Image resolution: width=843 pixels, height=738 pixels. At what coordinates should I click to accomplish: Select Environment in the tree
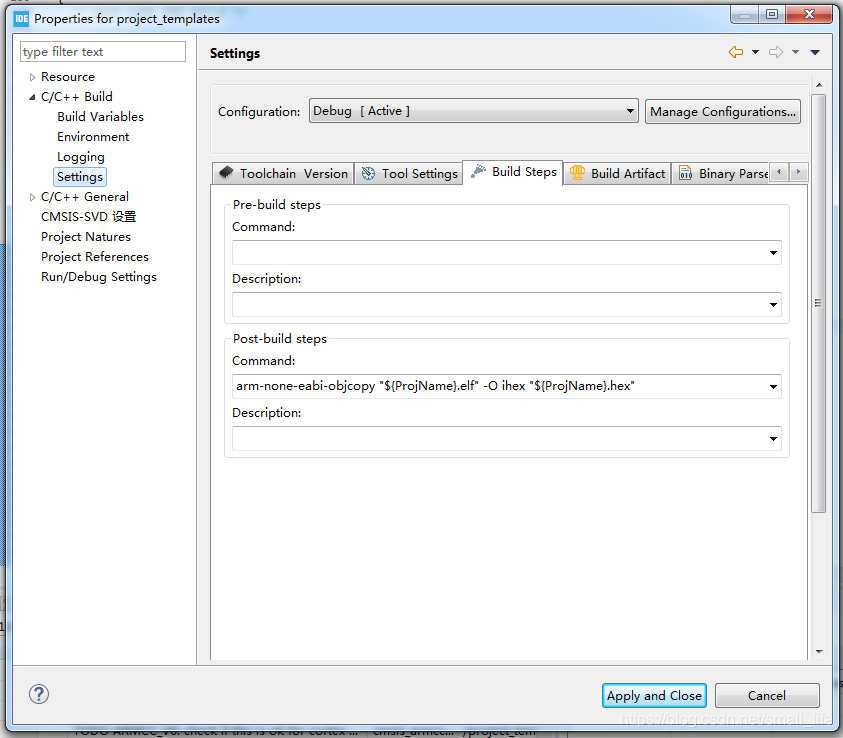click(93, 137)
